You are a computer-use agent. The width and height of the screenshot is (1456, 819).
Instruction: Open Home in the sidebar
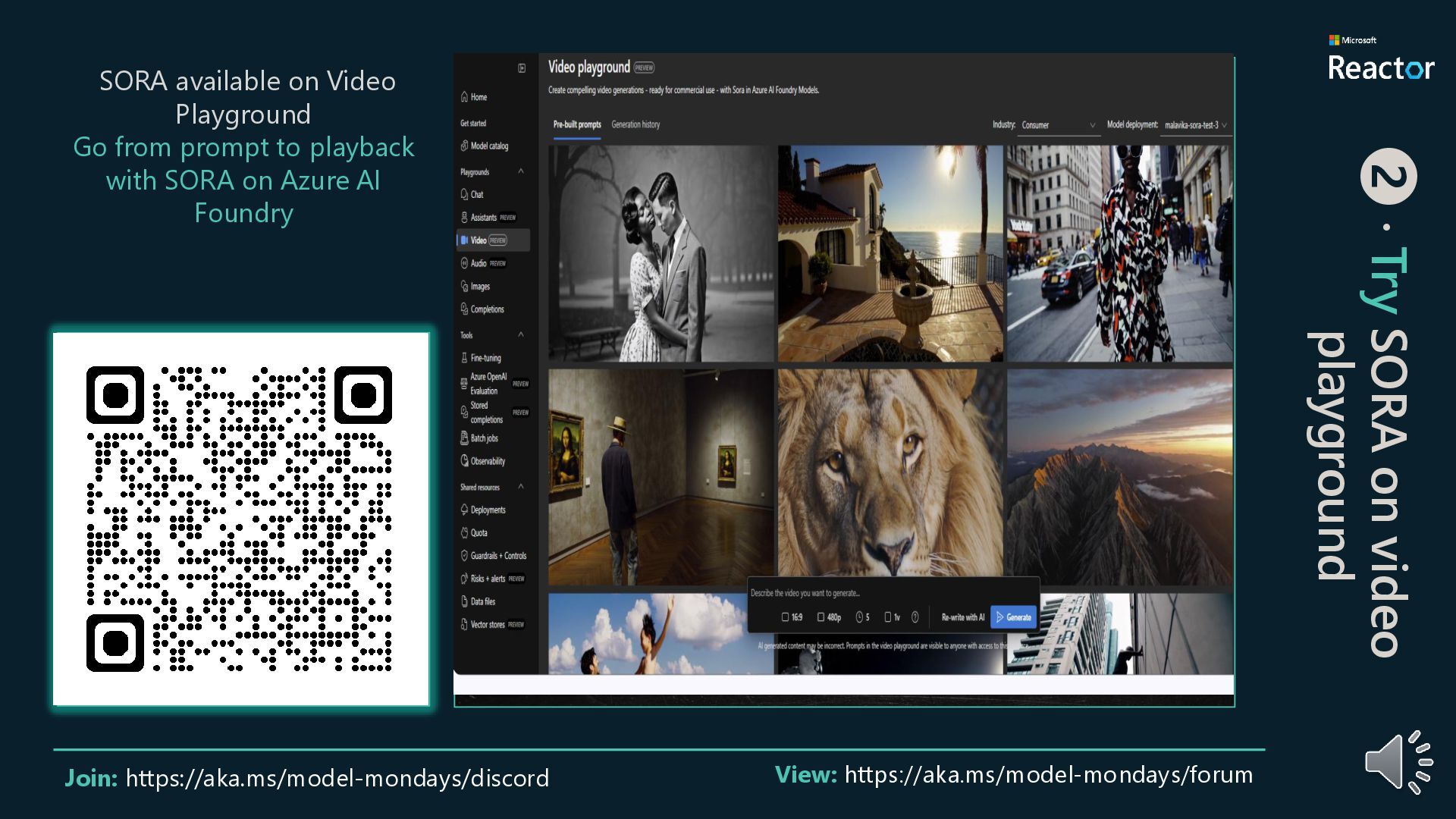[474, 97]
